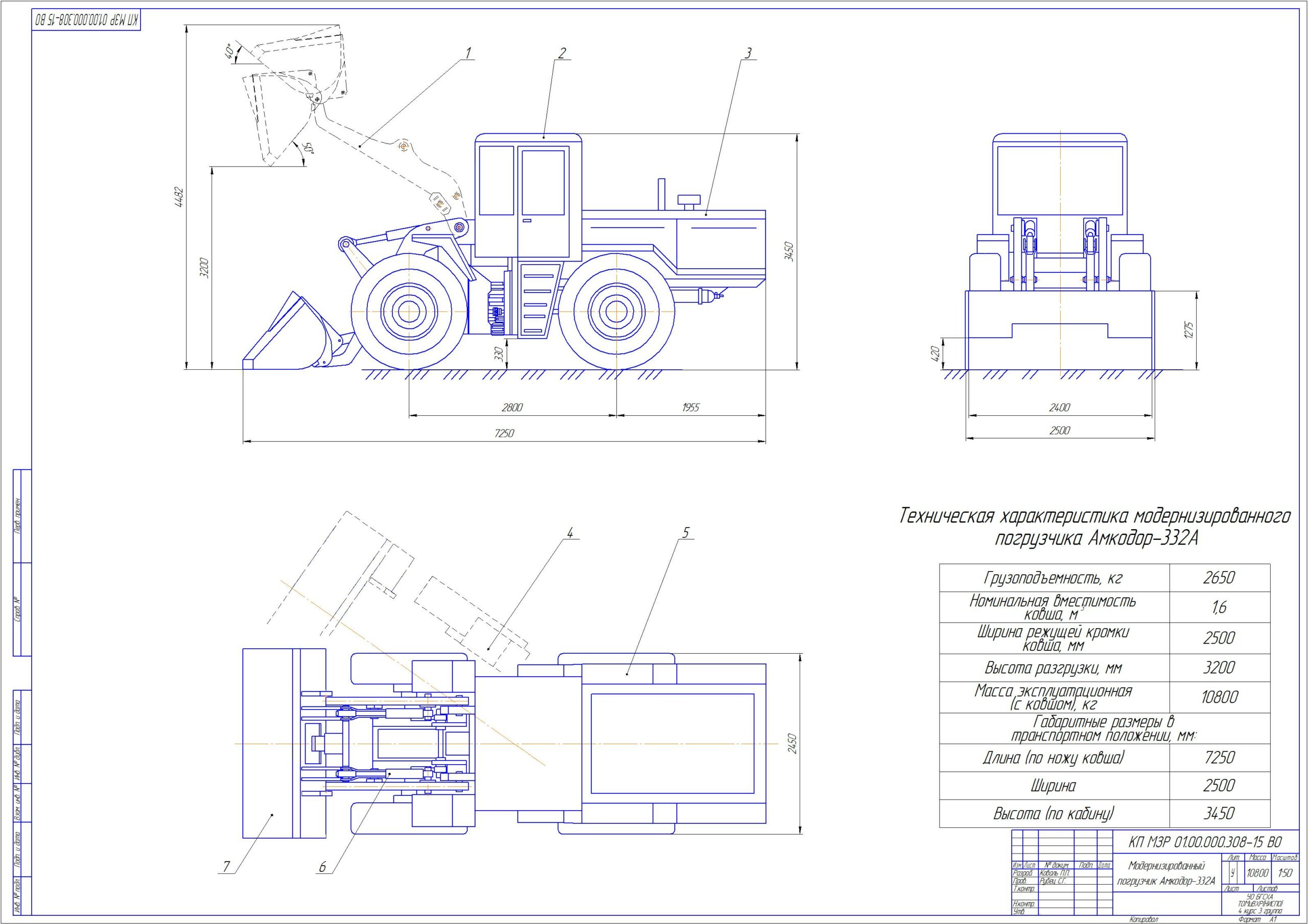Click the checker name 'Рубец С.Г.'
1308x924 pixels.
(1053, 881)
